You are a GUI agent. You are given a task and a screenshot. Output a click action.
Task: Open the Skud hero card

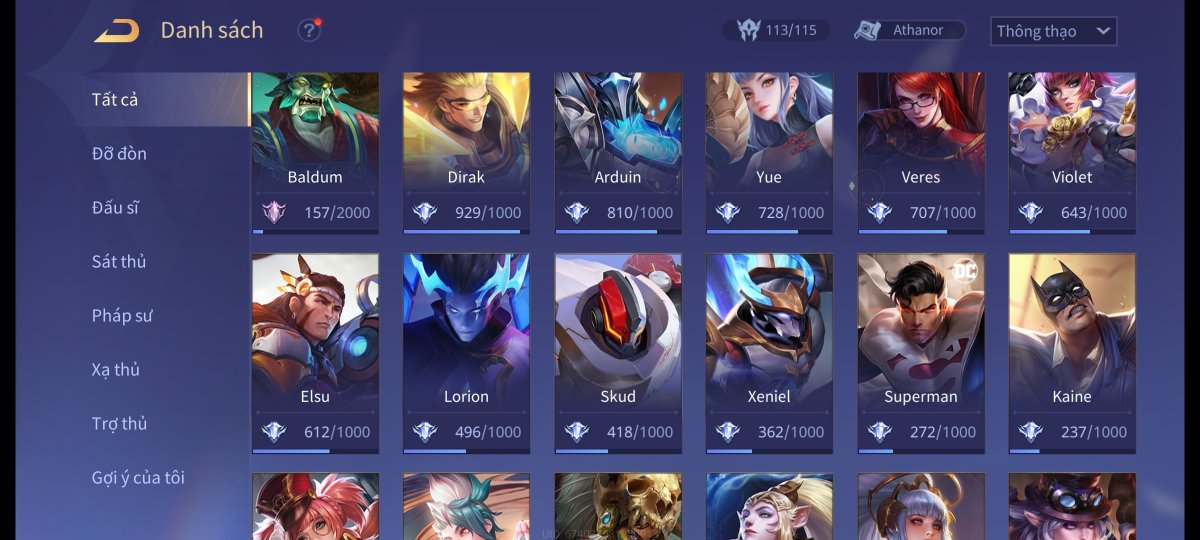pyautogui.click(x=618, y=354)
